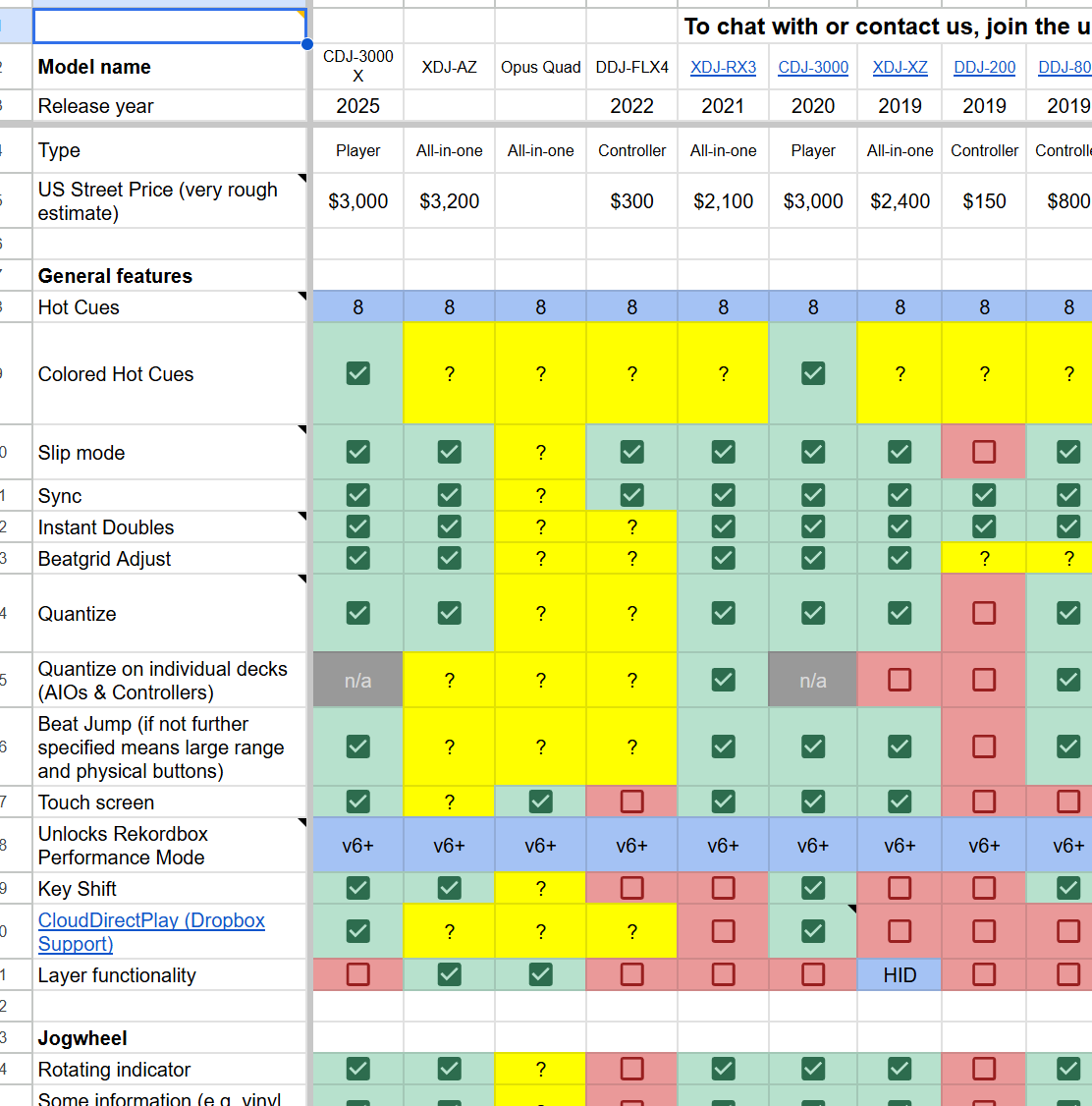
Task: Select the All-in-one type cell for XDJ-AZ
Action: [x=449, y=150]
